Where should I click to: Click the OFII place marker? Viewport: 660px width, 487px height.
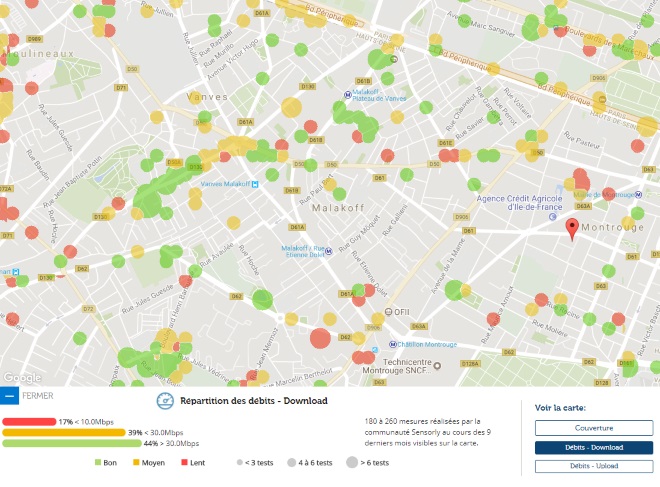390,311
